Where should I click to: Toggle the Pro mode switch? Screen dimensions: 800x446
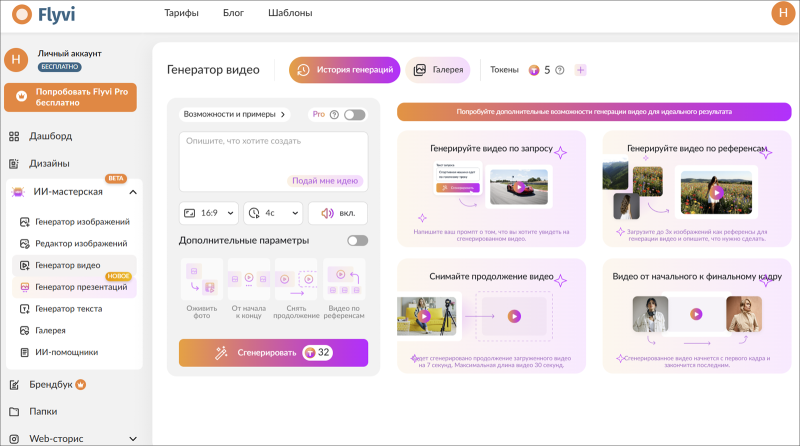click(x=355, y=115)
